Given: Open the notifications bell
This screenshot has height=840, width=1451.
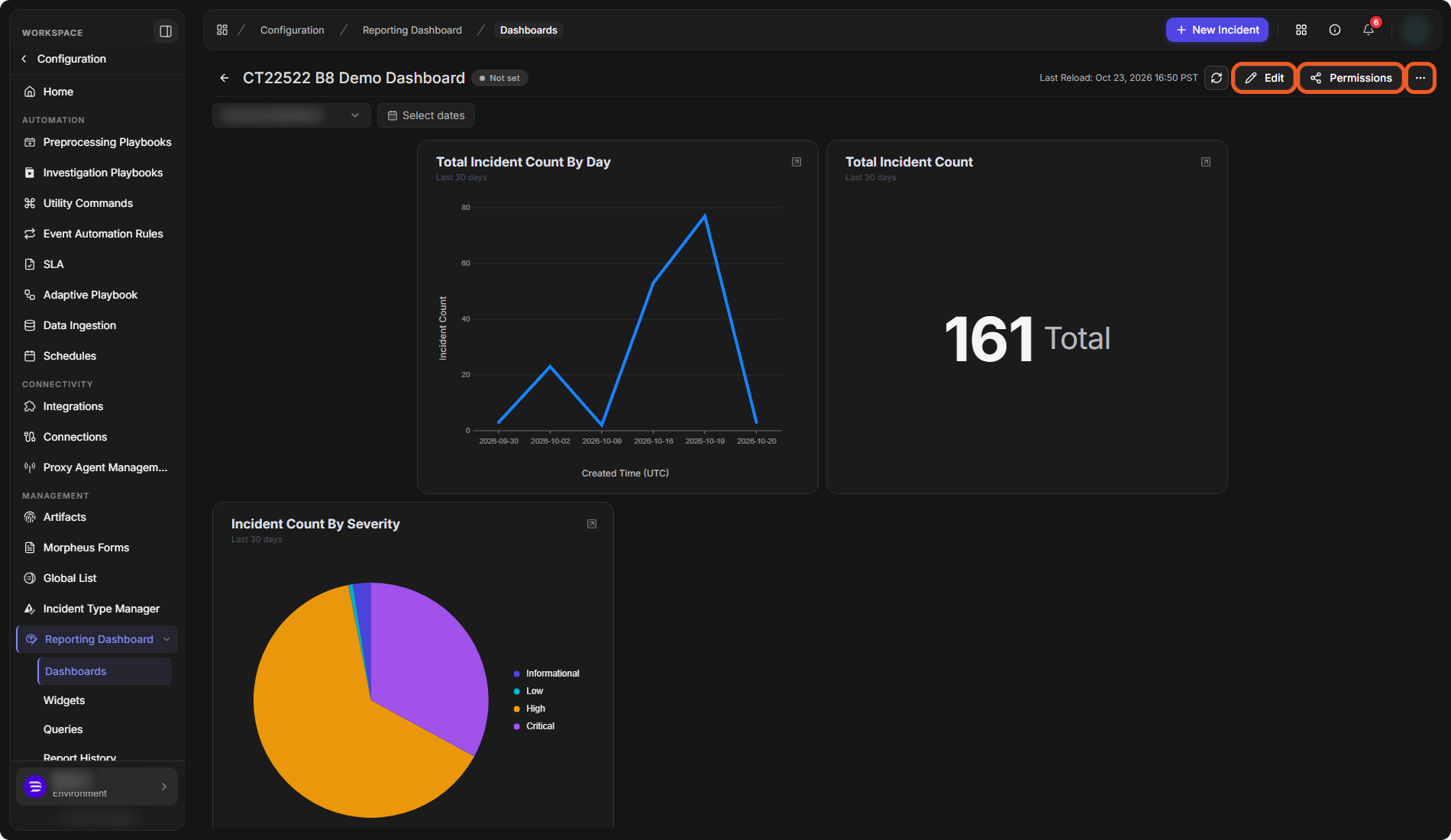Looking at the screenshot, I should pyautogui.click(x=1369, y=30).
